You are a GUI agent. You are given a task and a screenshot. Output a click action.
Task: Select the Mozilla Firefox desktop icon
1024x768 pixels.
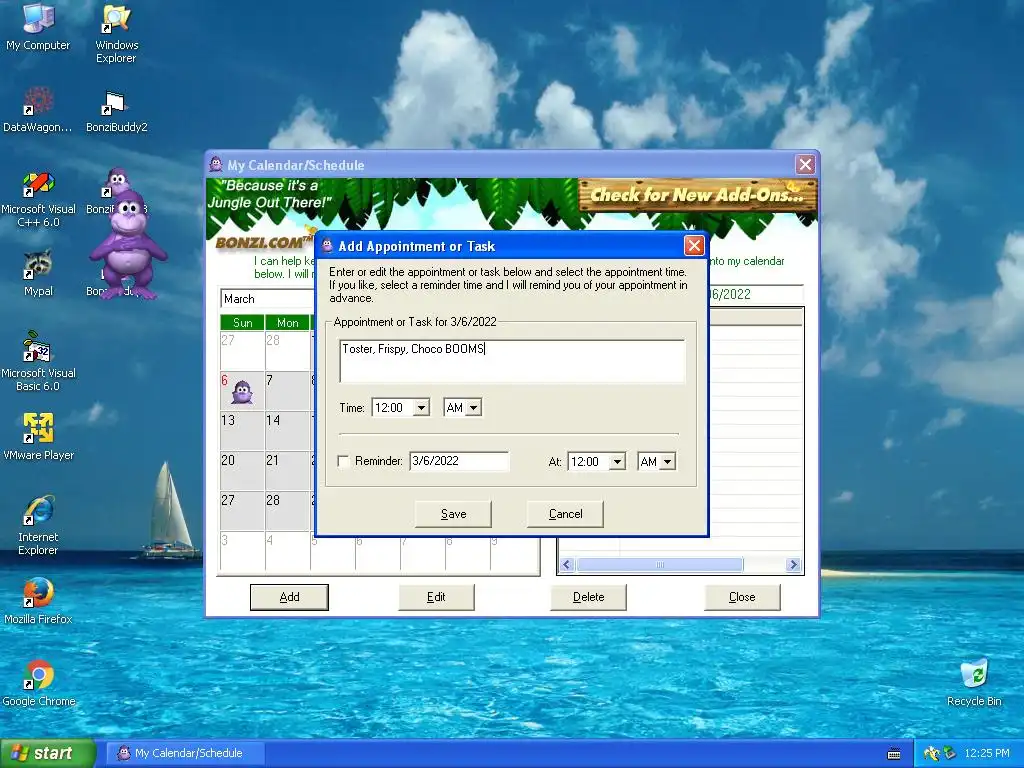(38, 601)
